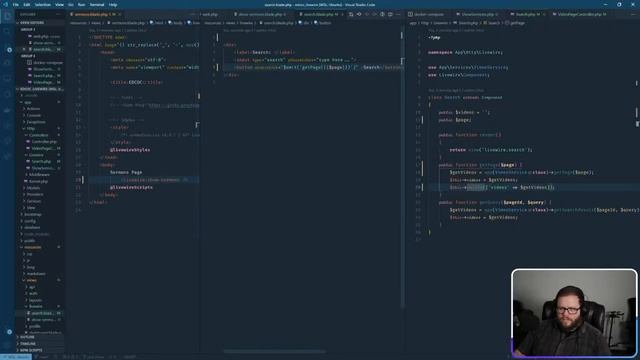640x360 pixels.
Task: Click git branch name in status bar
Action: tap(42, 357)
